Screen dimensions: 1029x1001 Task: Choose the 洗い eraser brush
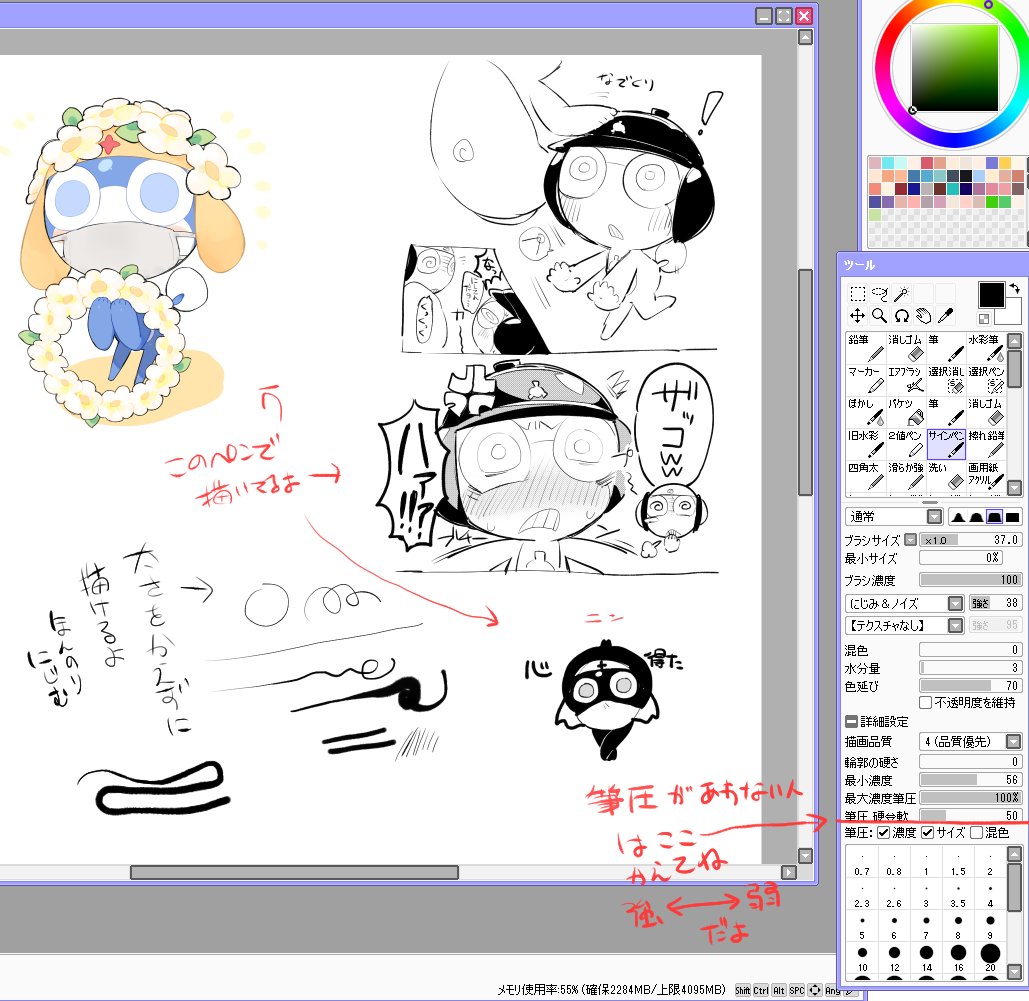click(x=946, y=476)
